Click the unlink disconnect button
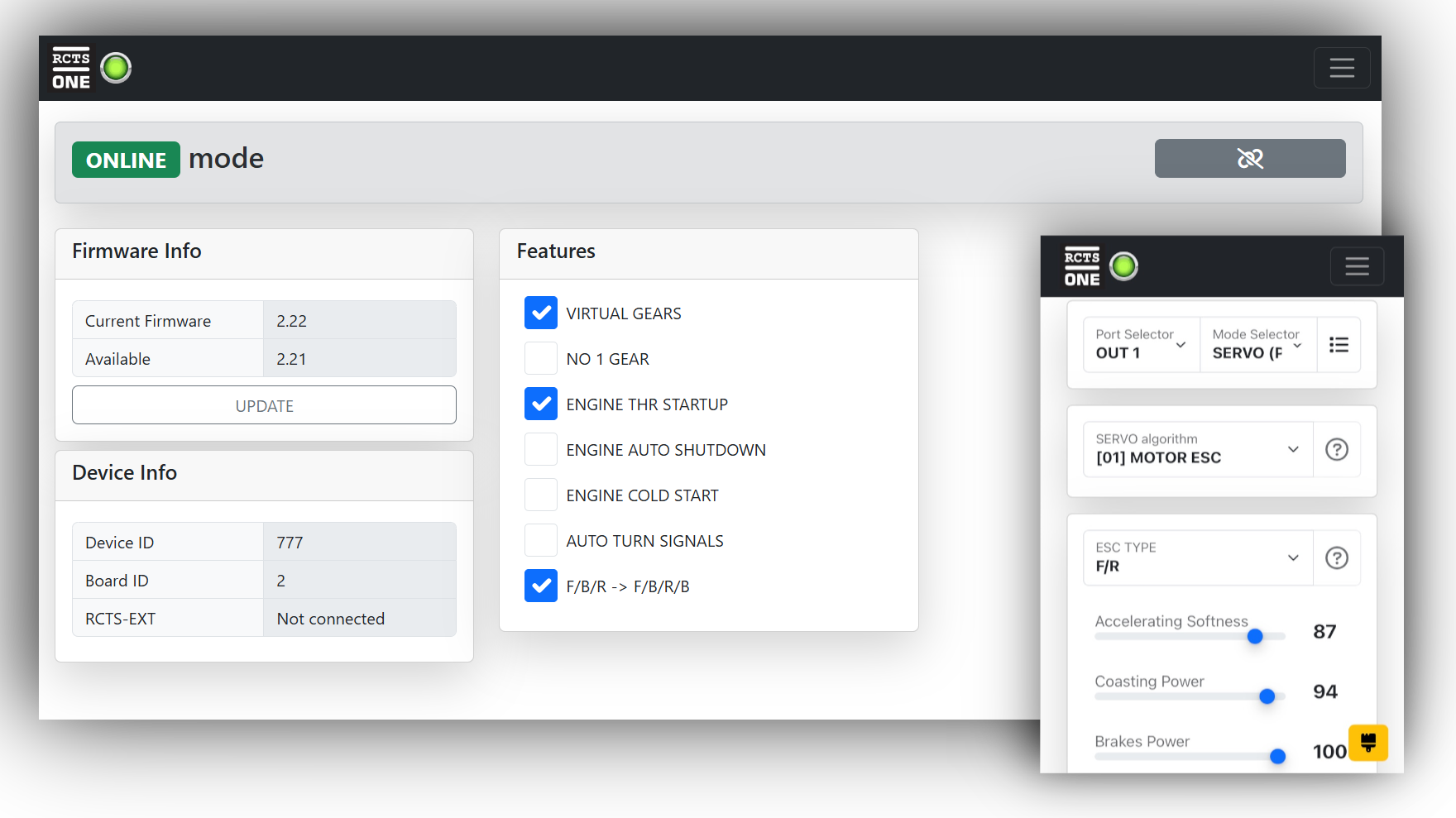1456x818 pixels. (x=1250, y=158)
